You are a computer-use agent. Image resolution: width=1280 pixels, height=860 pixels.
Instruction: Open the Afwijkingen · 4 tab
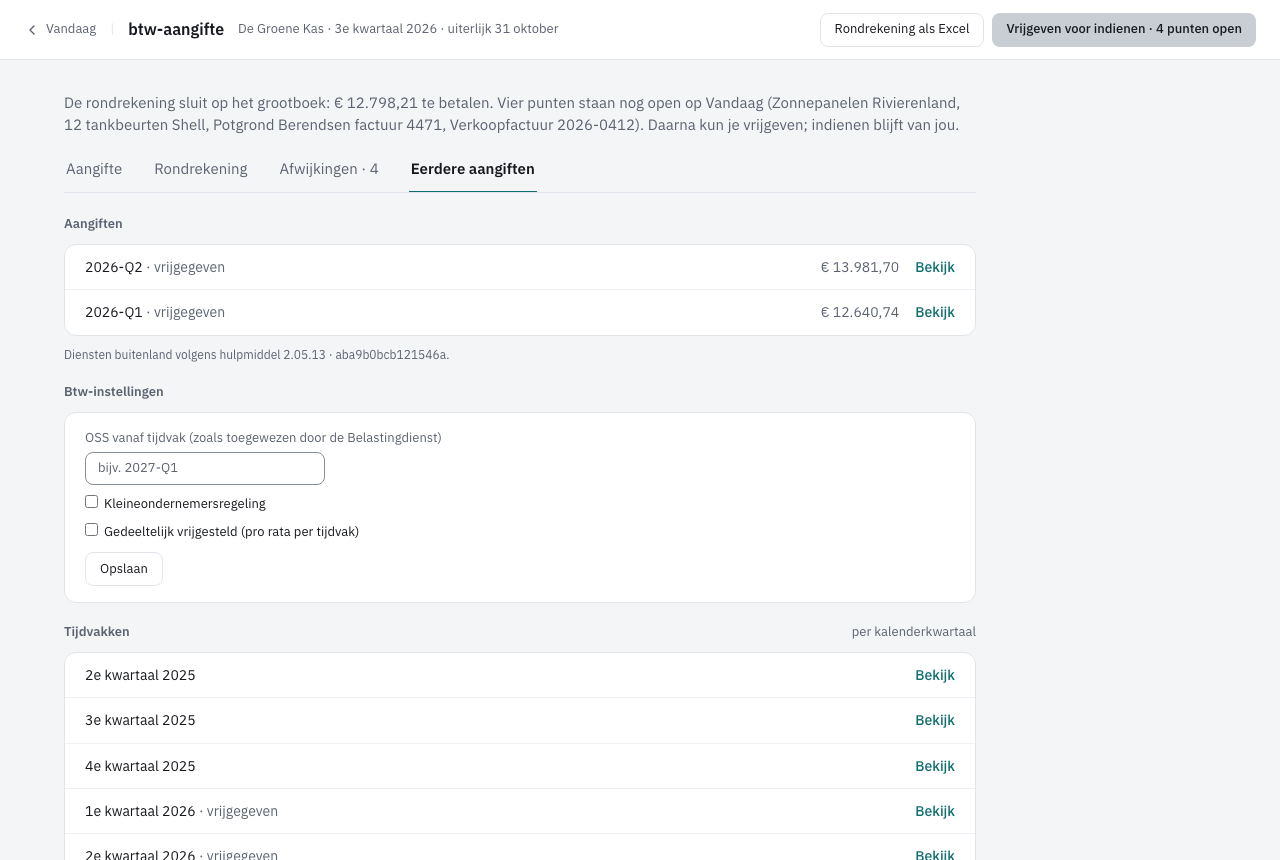point(329,169)
